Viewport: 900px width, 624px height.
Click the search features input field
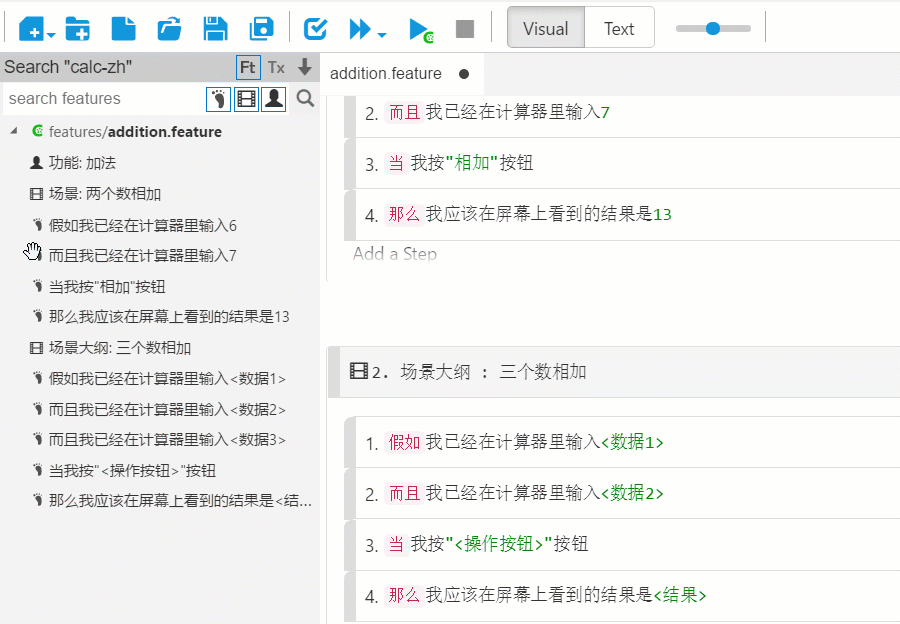(103, 98)
